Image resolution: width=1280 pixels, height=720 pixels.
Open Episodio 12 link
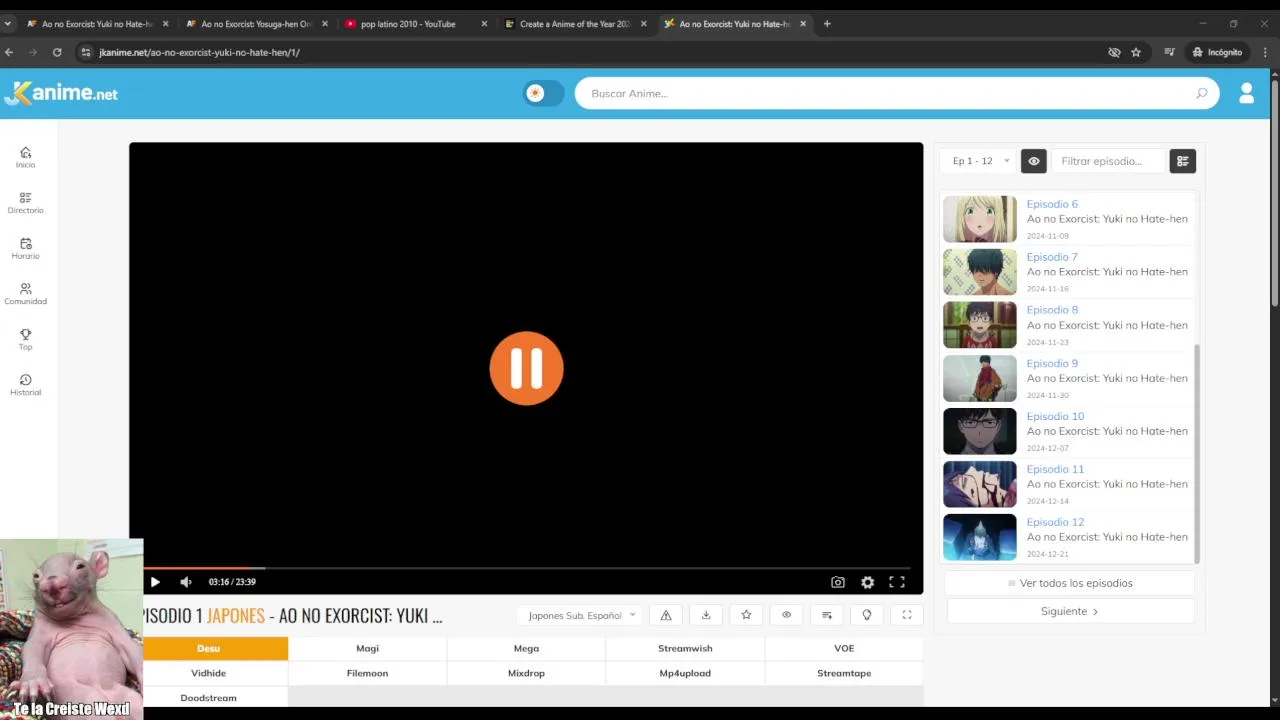1055,522
